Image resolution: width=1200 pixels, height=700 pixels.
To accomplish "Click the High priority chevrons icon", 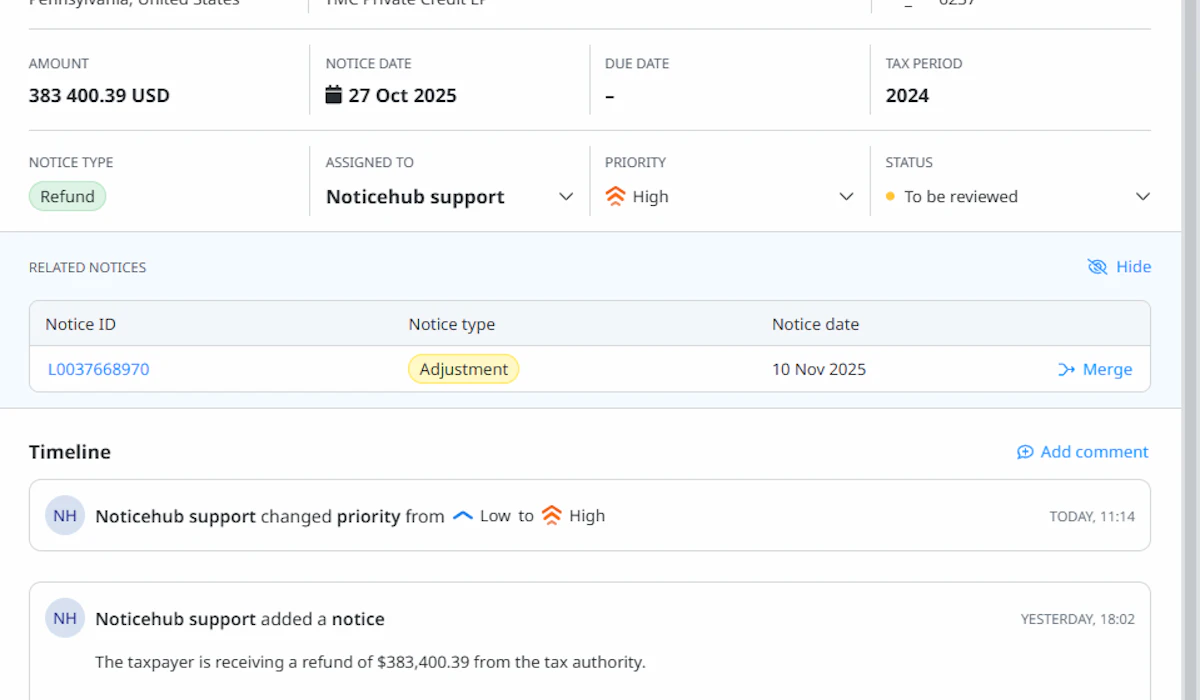I will coord(616,197).
